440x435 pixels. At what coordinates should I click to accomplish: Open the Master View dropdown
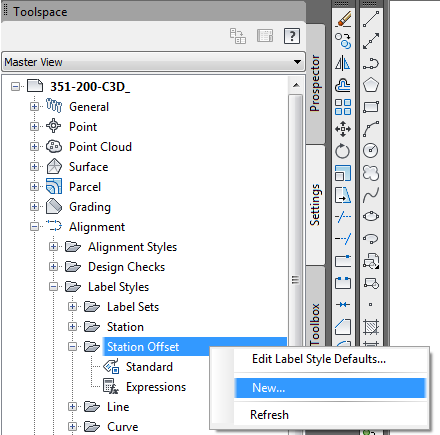[153, 62]
